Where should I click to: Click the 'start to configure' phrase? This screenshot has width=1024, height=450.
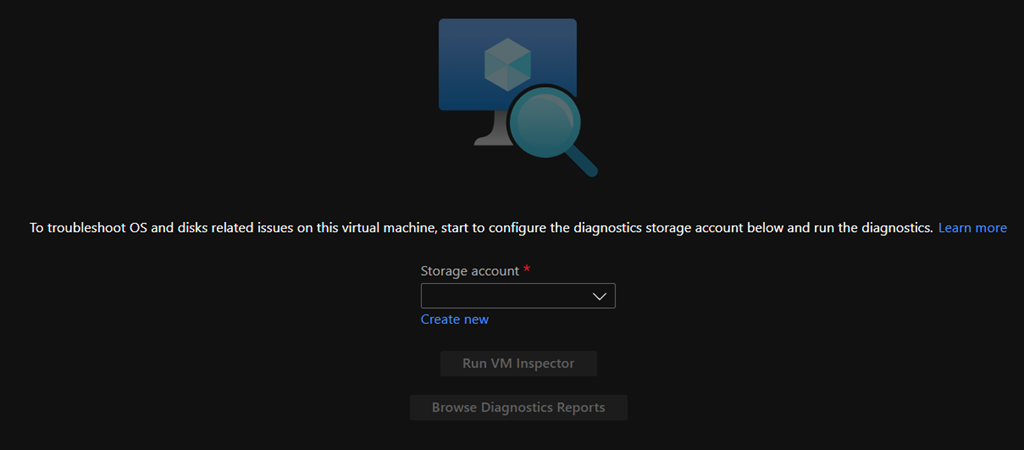pyautogui.click(x=493, y=228)
